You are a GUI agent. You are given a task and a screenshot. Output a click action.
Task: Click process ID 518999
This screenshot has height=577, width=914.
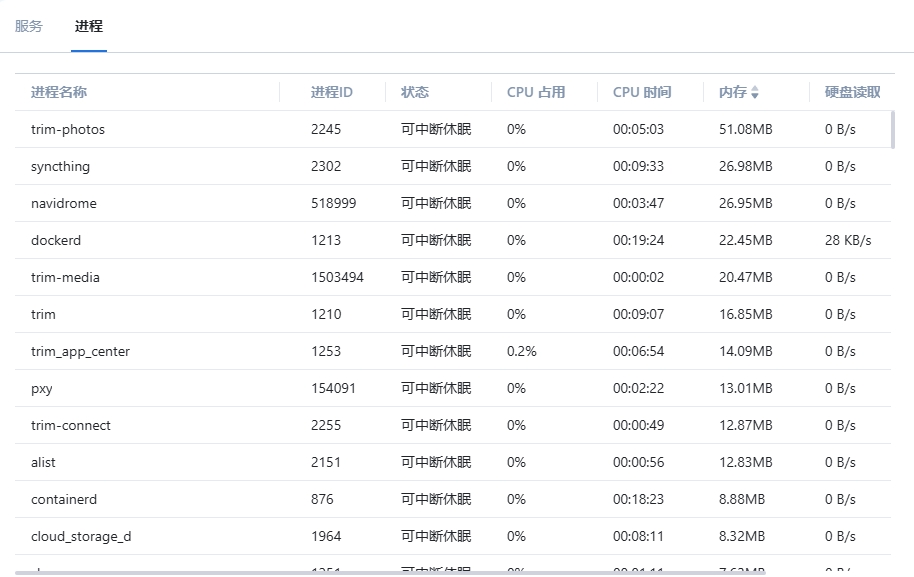coord(333,203)
